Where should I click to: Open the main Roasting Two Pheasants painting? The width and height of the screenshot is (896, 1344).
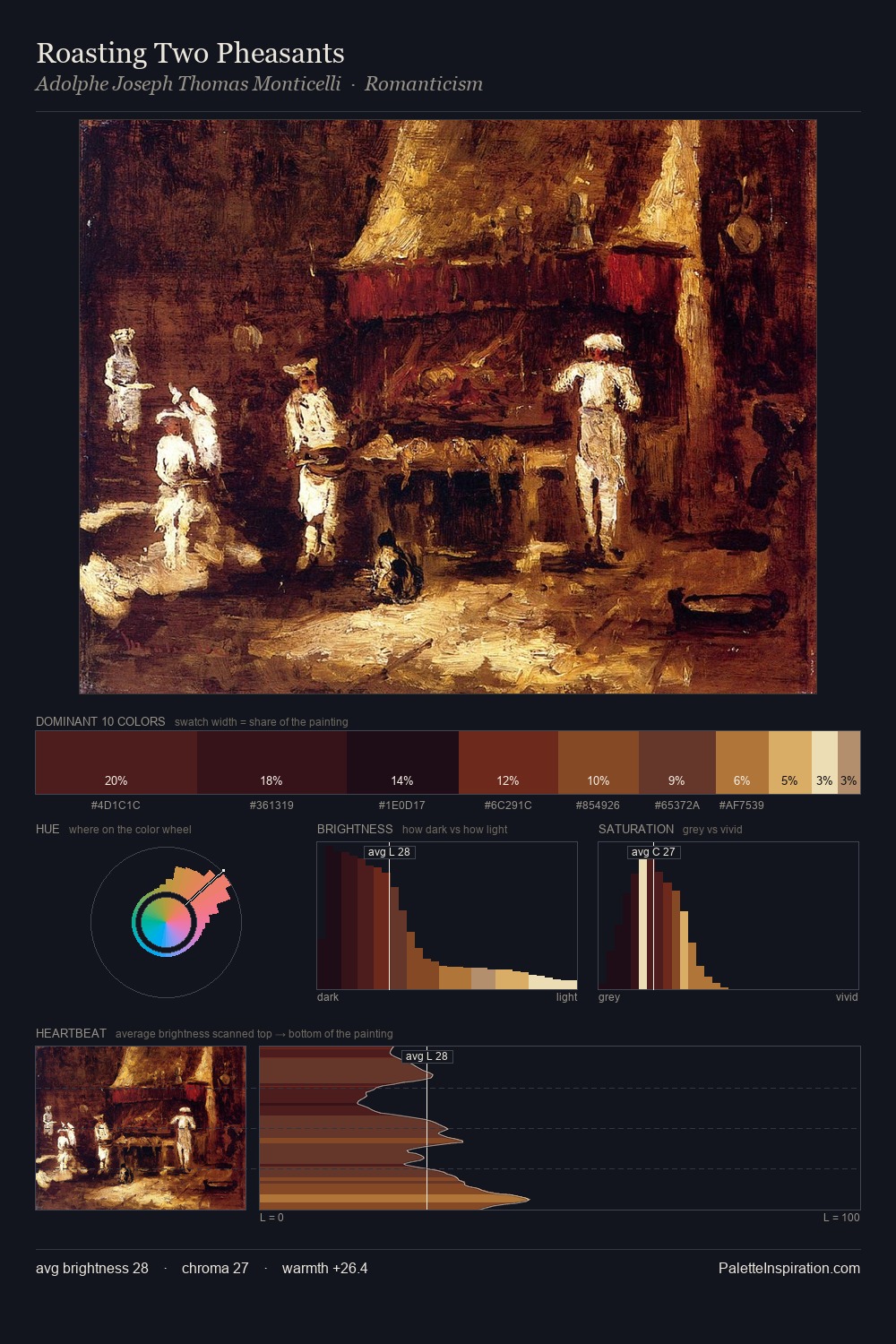pos(448,407)
